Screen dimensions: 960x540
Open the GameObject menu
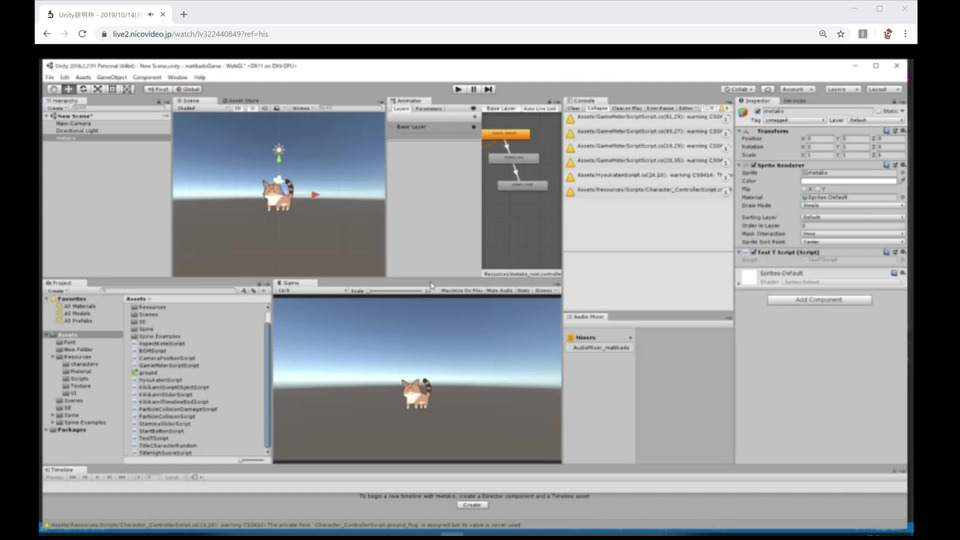pos(111,78)
